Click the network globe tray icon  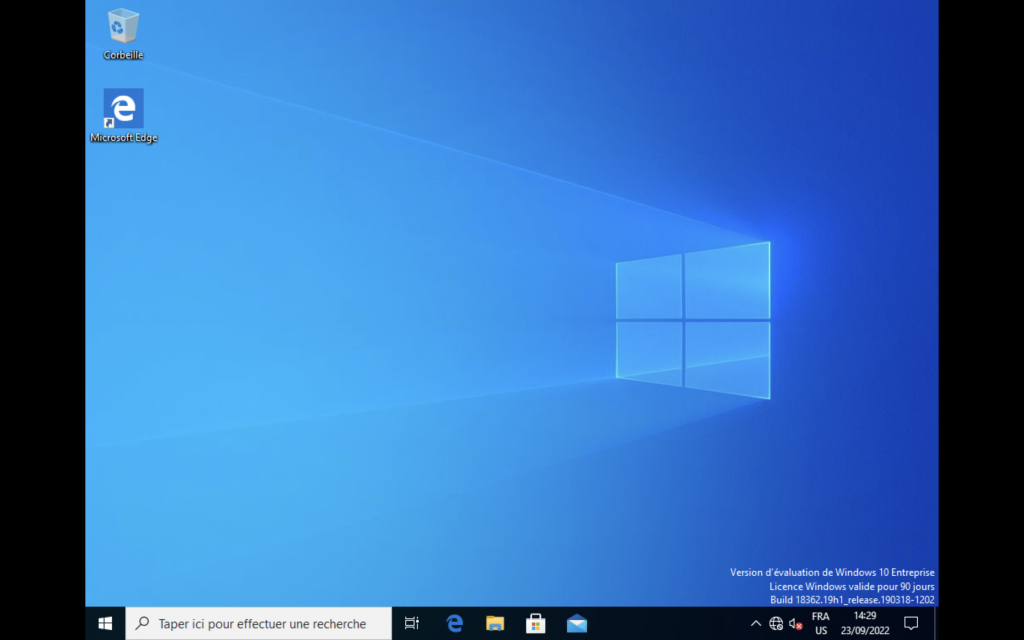point(776,623)
